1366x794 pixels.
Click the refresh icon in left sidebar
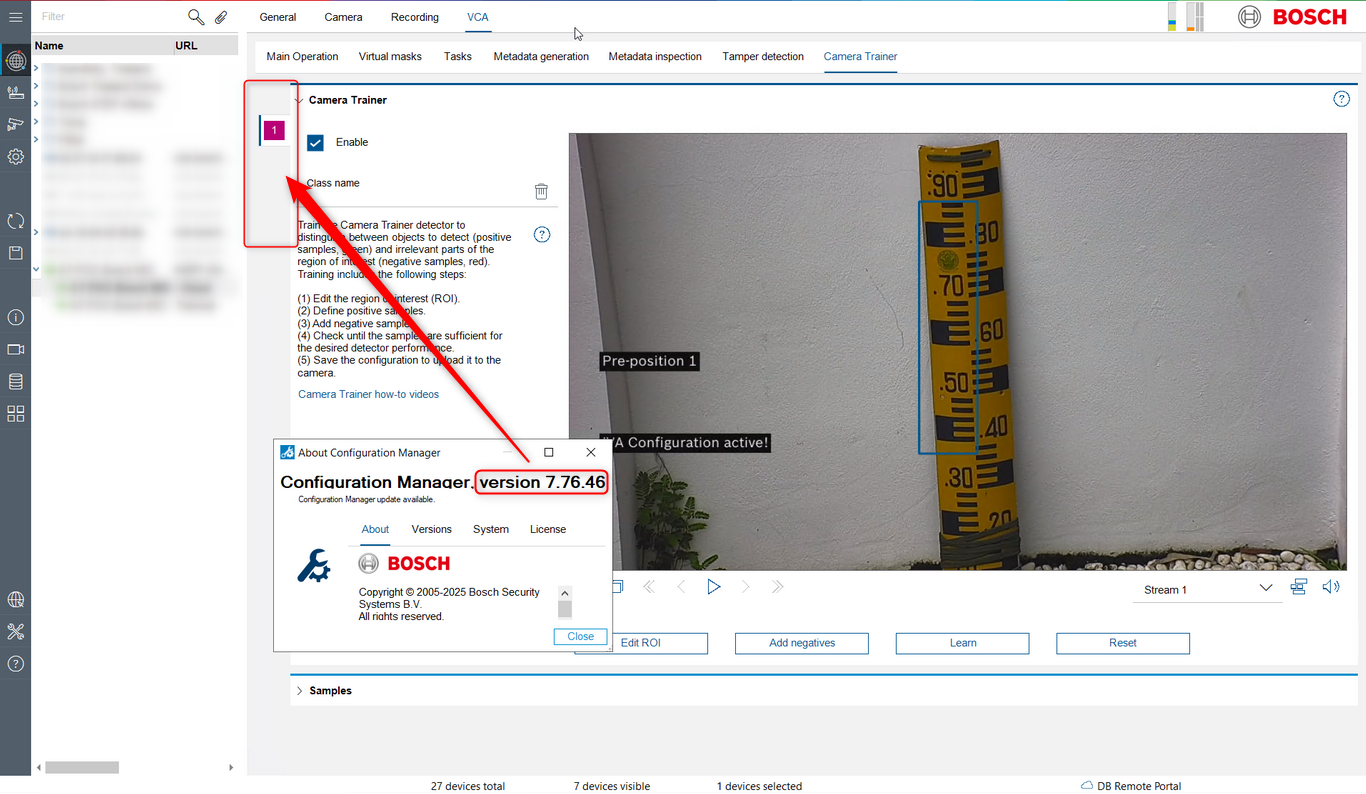pyautogui.click(x=15, y=221)
